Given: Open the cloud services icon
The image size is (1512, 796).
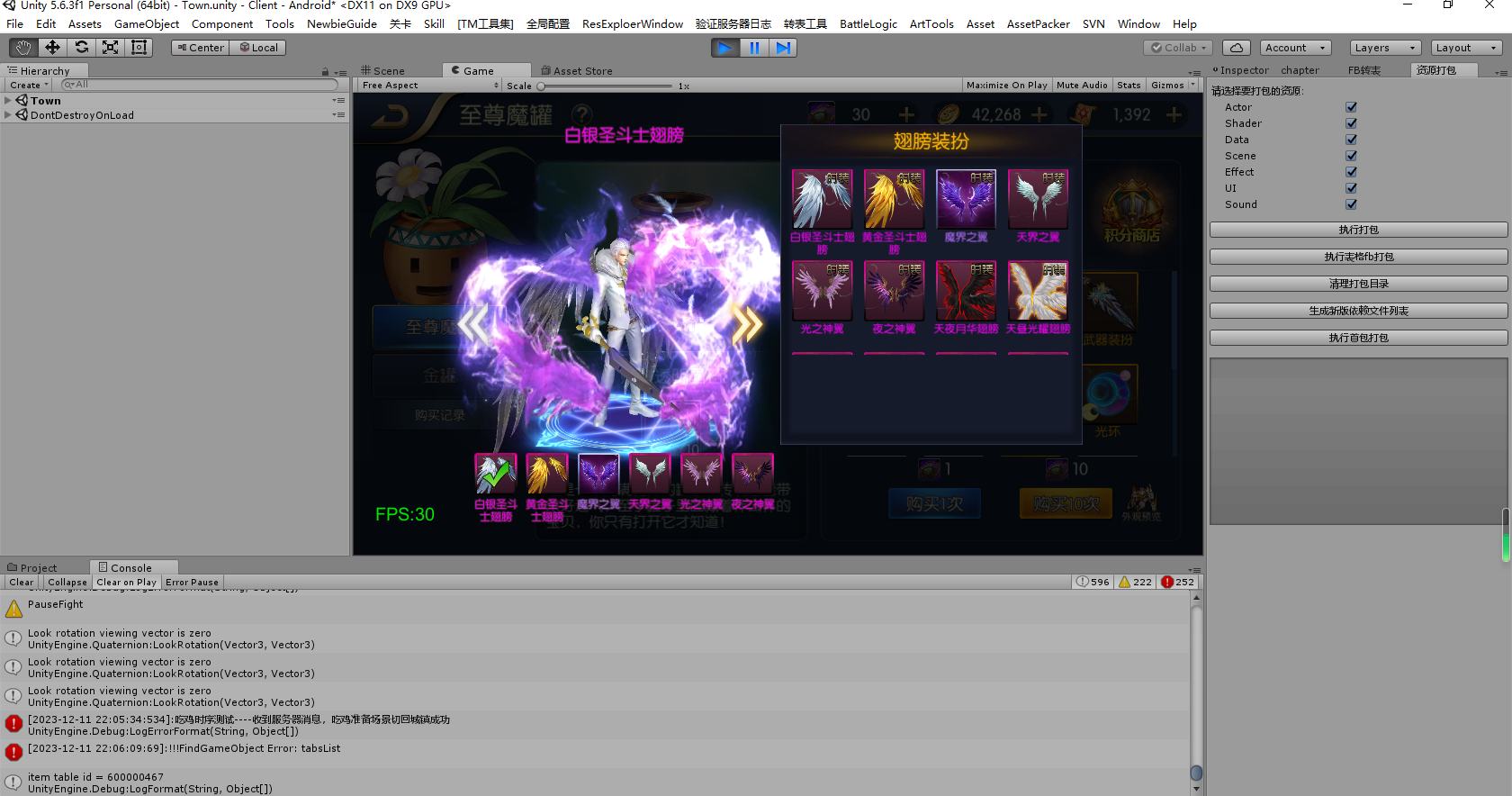Looking at the screenshot, I should [1236, 48].
